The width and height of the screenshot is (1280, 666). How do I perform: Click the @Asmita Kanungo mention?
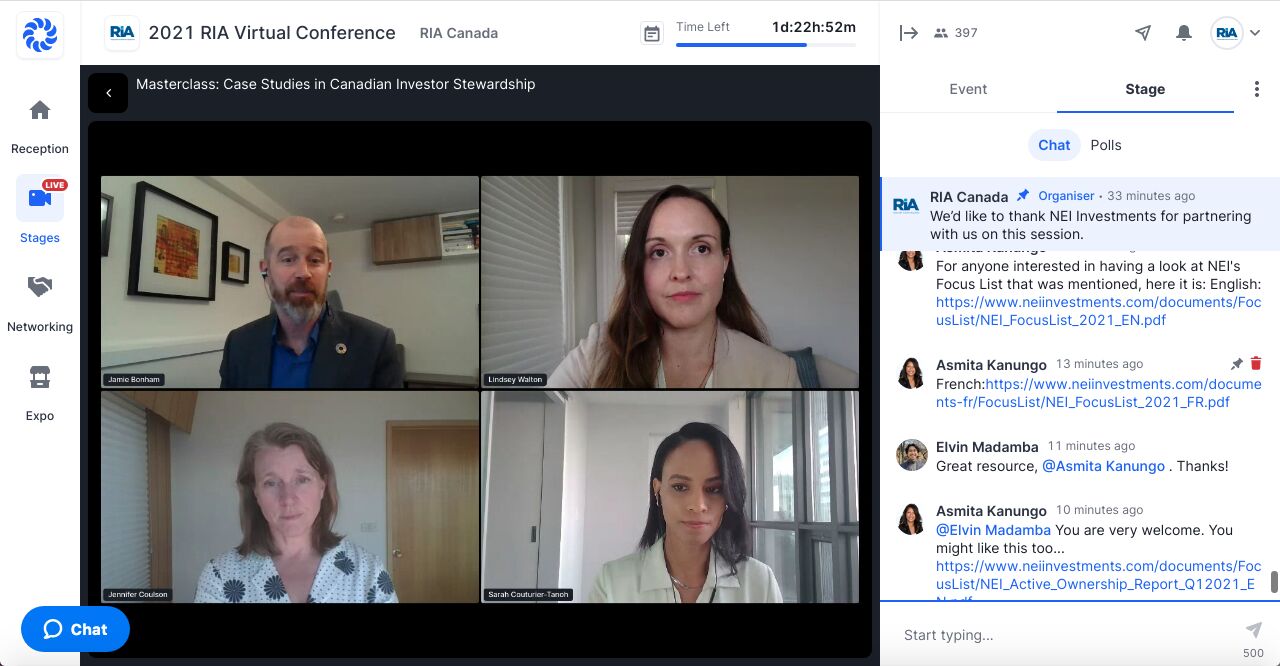(x=1103, y=466)
